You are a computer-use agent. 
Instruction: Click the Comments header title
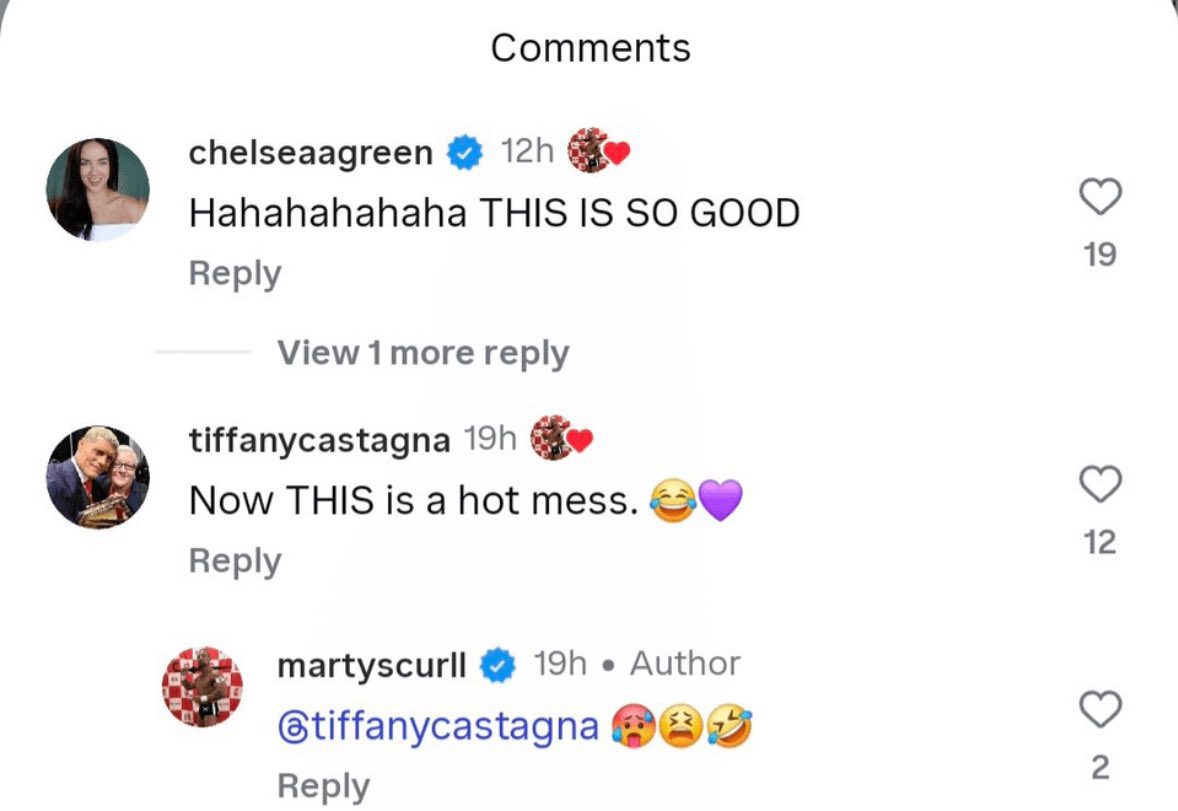590,48
